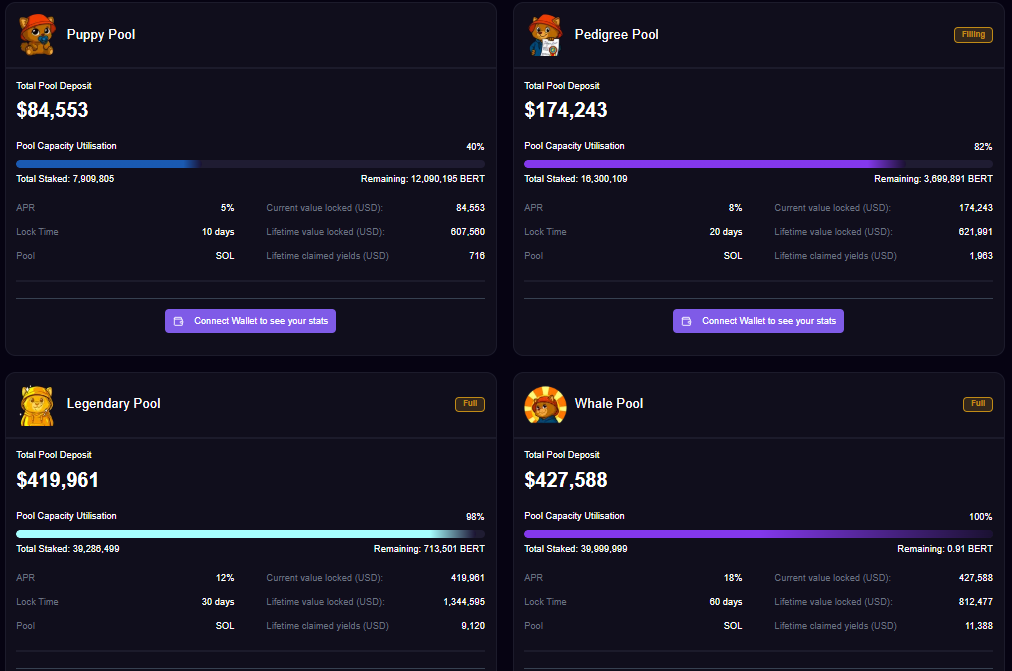Click 'Remaining: 713,501 BERT' text
This screenshot has height=671, width=1012.
(429, 548)
